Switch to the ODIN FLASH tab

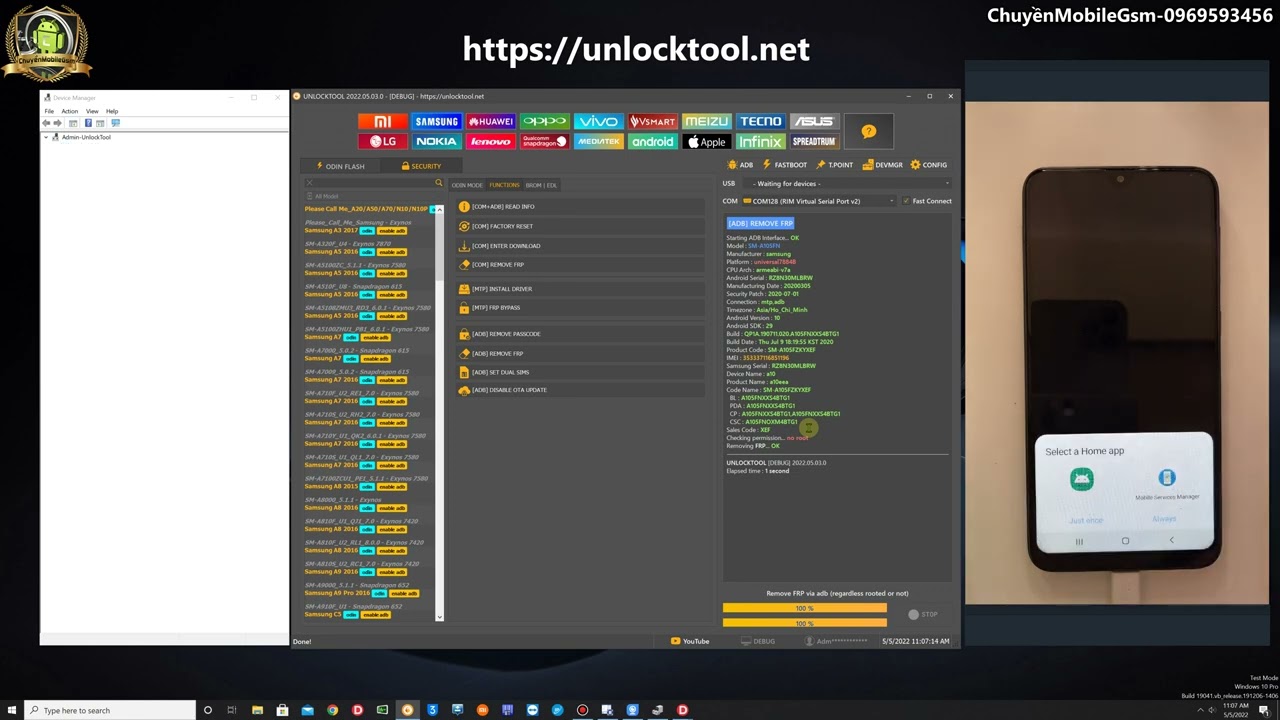pyautogui.click(x=340, y=166)
